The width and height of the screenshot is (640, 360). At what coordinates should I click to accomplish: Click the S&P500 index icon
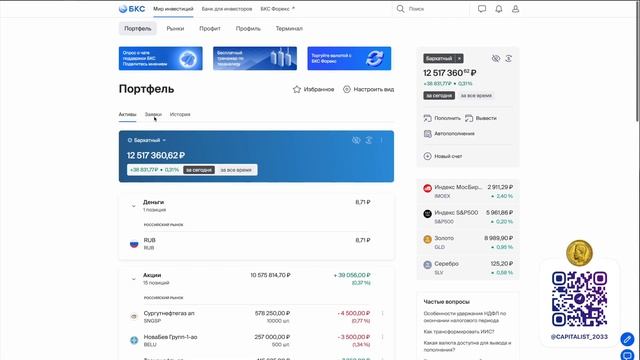point(427,214)
